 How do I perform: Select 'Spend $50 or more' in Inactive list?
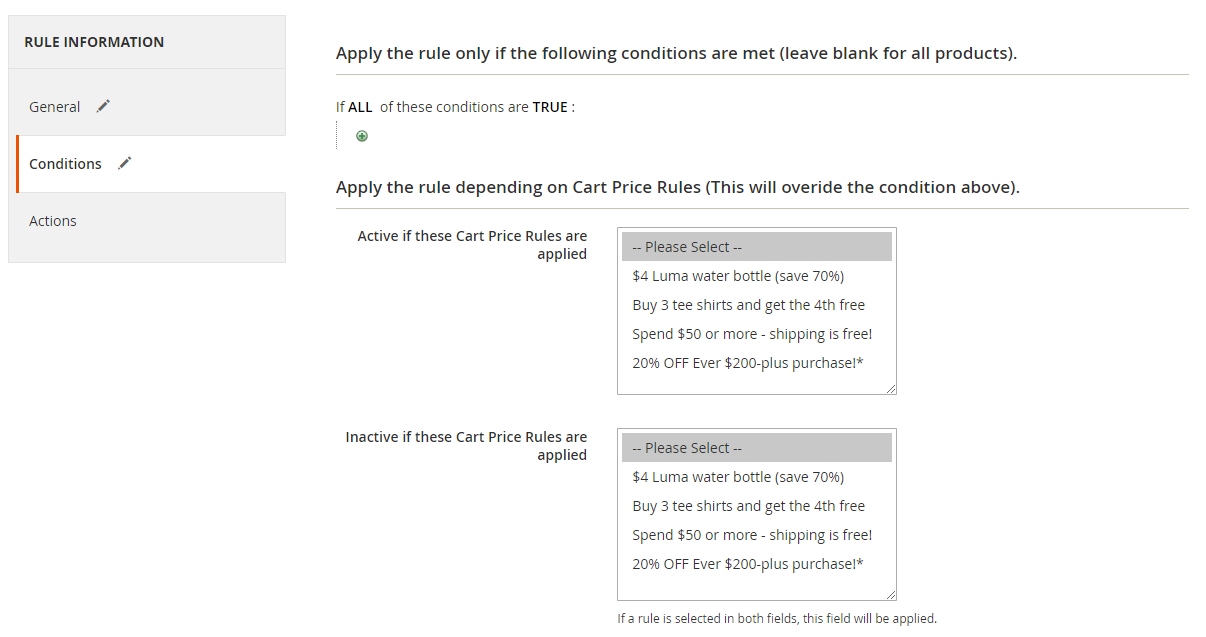coord(752,535)
